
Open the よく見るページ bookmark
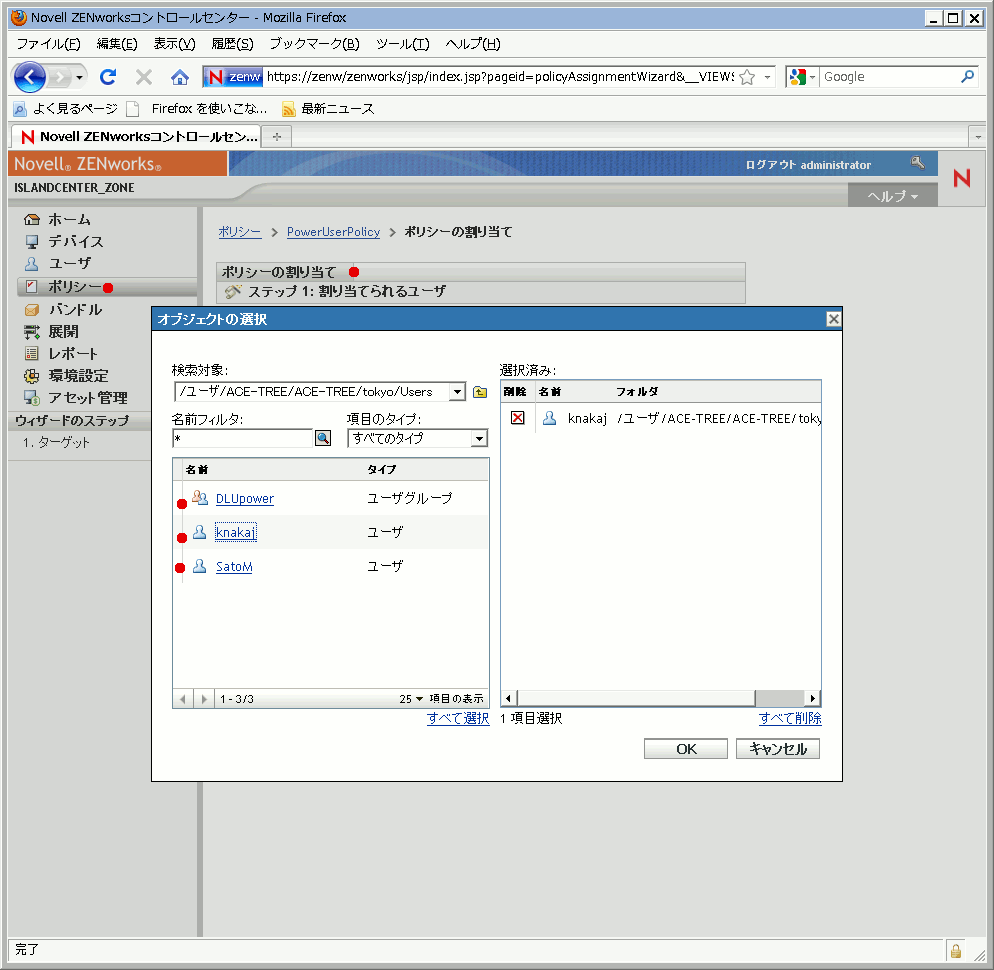tap(66, 108)
